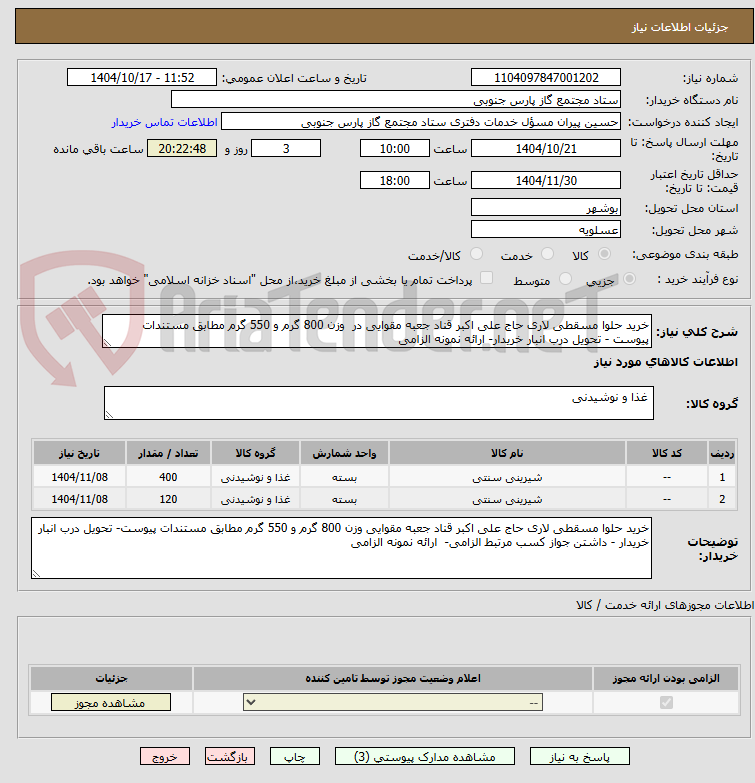Click the resize handle of goods group box

[x=109, y=414]
